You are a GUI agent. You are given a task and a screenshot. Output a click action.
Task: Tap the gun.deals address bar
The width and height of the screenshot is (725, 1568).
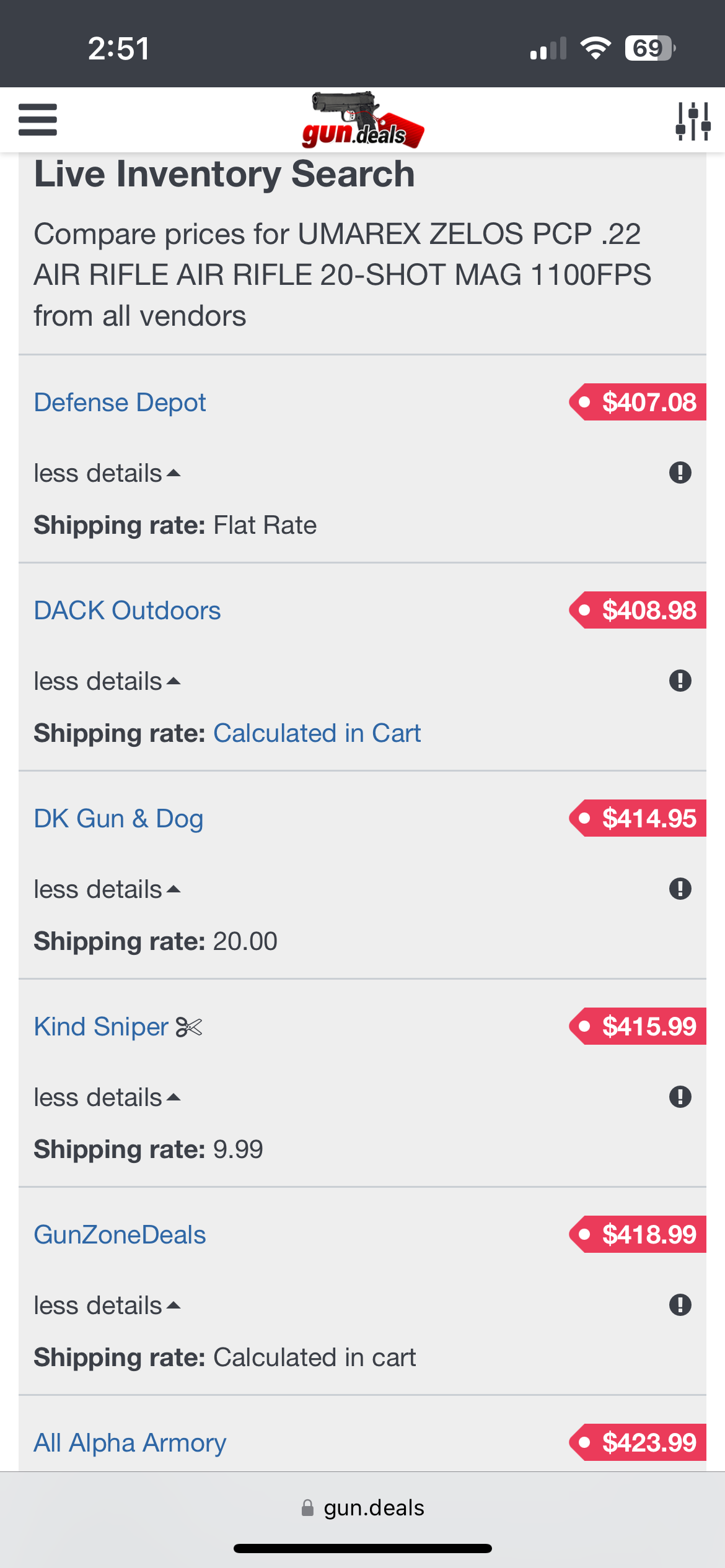tap(362, 1507)
